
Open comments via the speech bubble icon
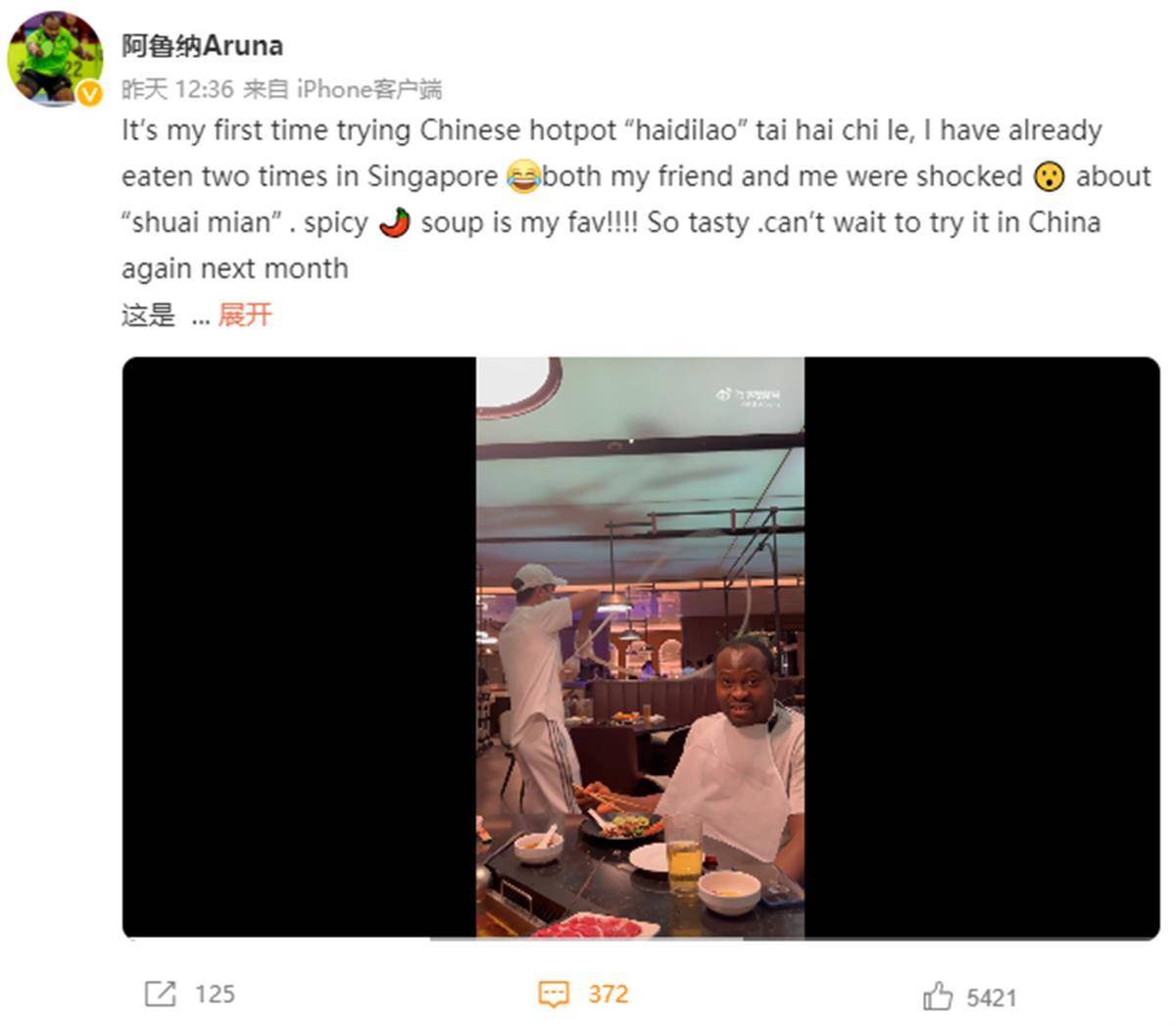click(554, 995)
